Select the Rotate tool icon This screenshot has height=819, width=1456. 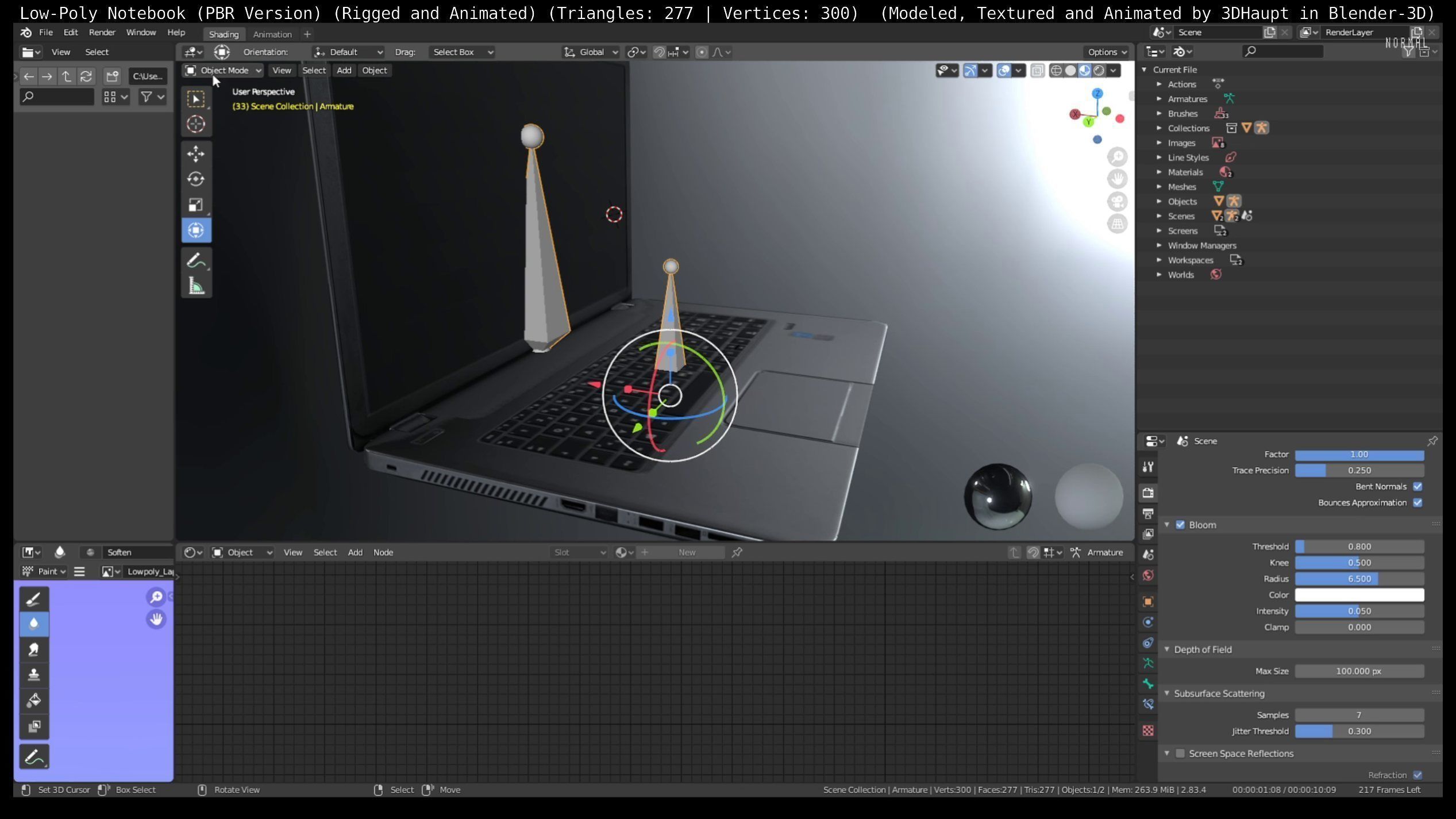tap(196, 179)
